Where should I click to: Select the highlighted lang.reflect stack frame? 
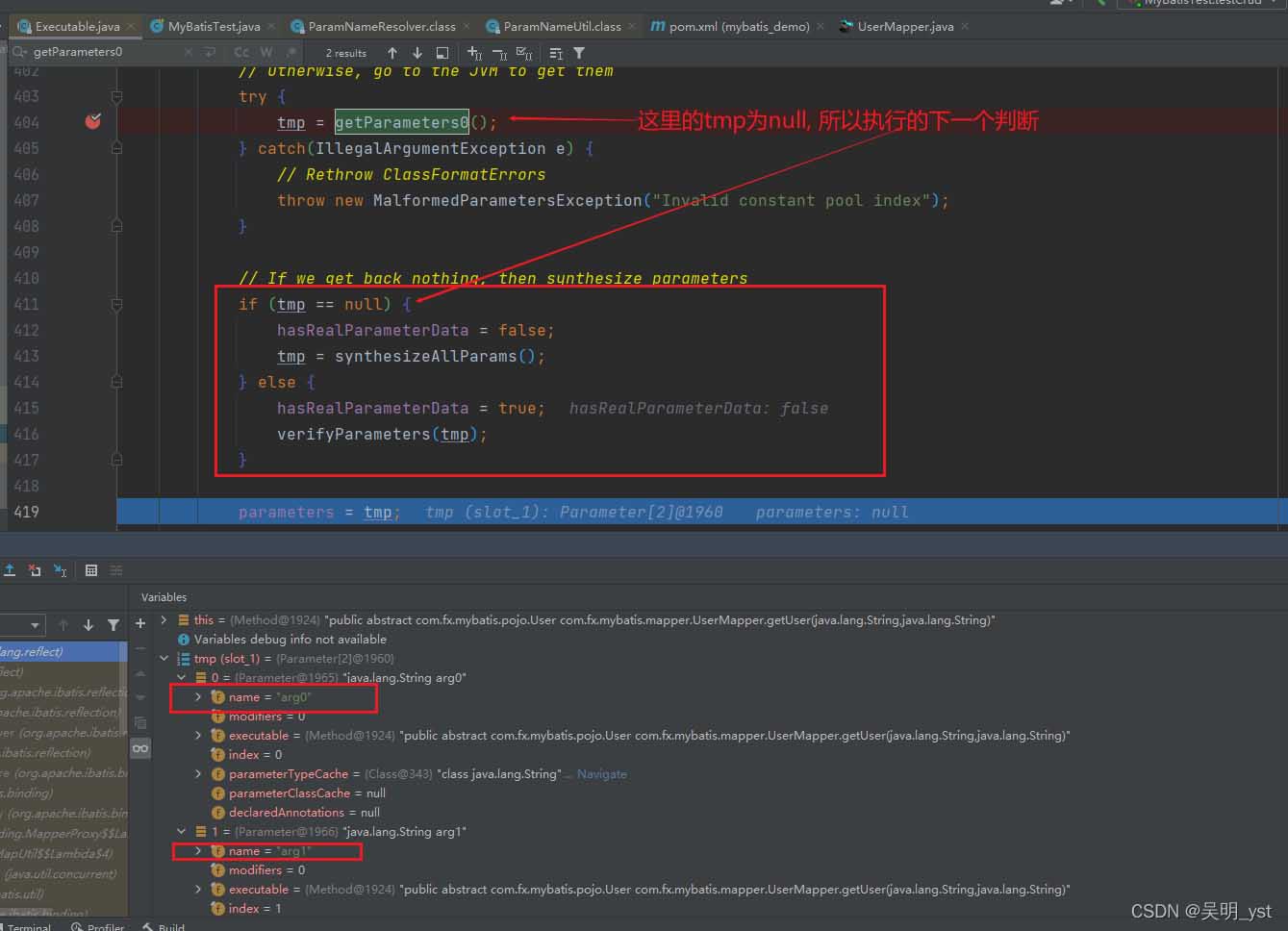[x=62, y=652]
